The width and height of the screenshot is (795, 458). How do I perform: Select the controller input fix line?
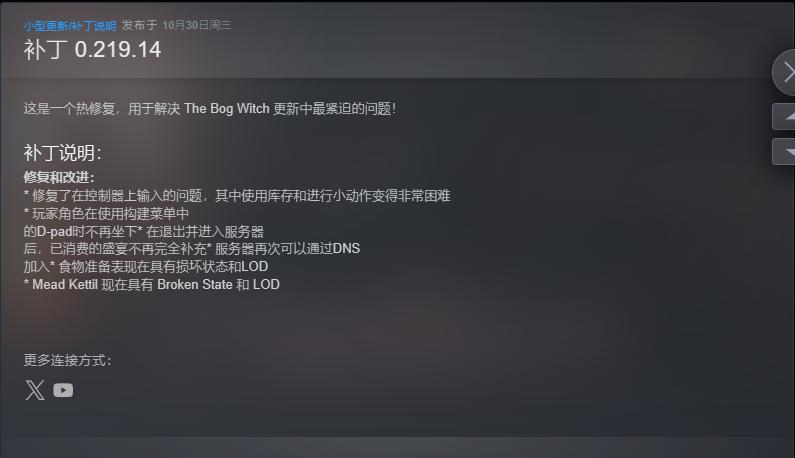tap(237, 195)
